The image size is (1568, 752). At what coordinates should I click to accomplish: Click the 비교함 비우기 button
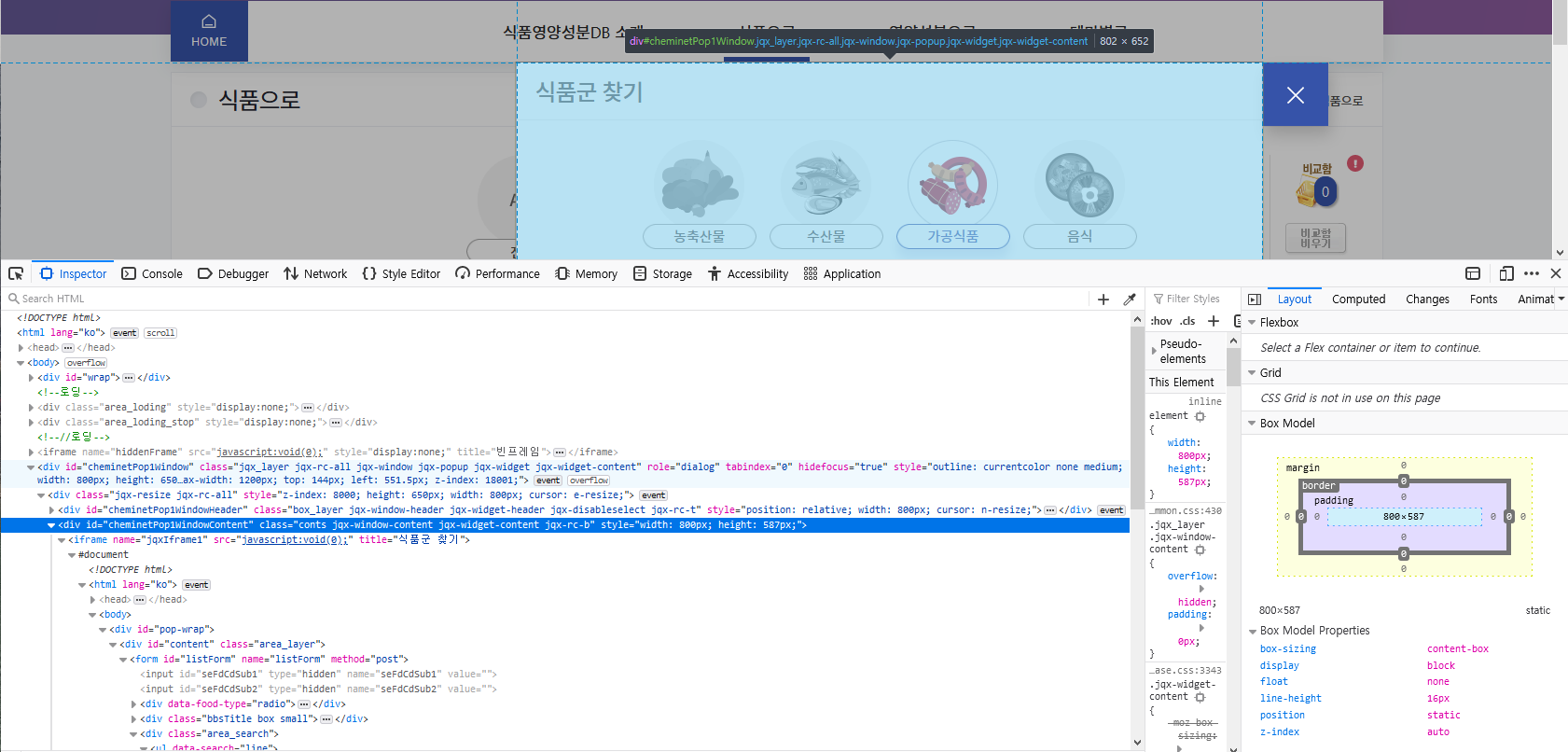click(1316, 238)
